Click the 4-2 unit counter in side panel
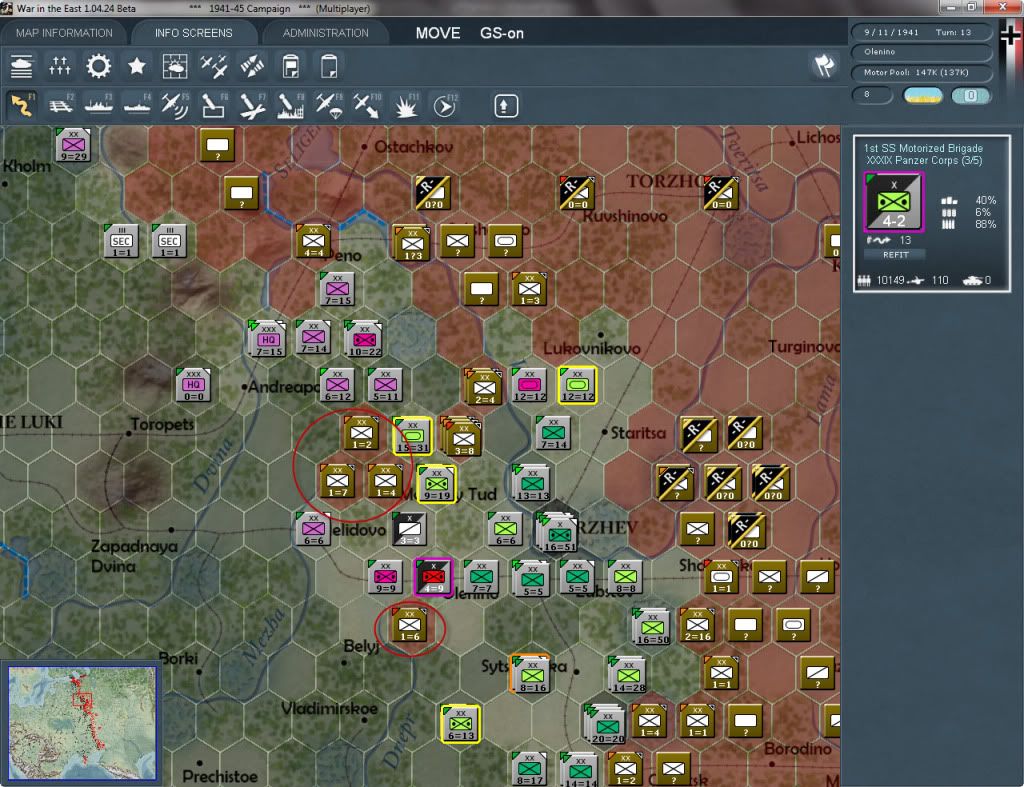This screenshot has height=787, width=1024. pyautogui.click(x=893, y=202)
